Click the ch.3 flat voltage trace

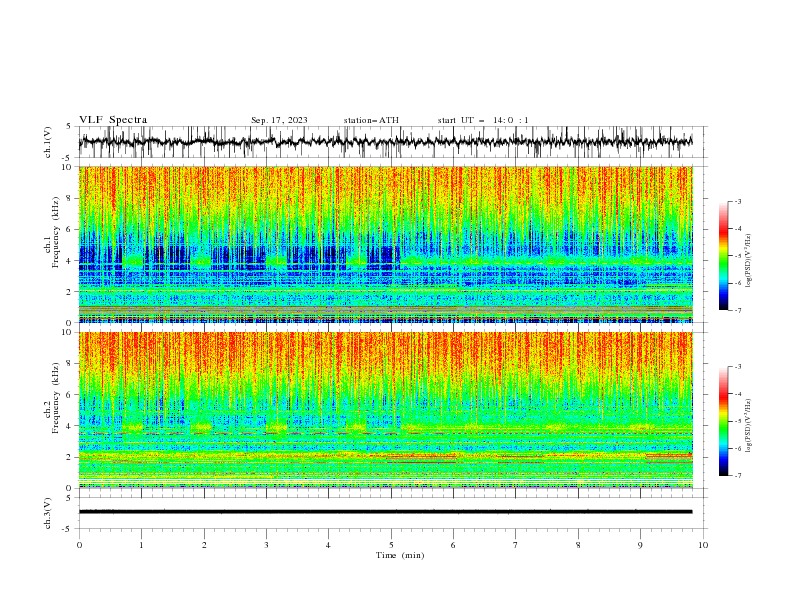(385, 512)
